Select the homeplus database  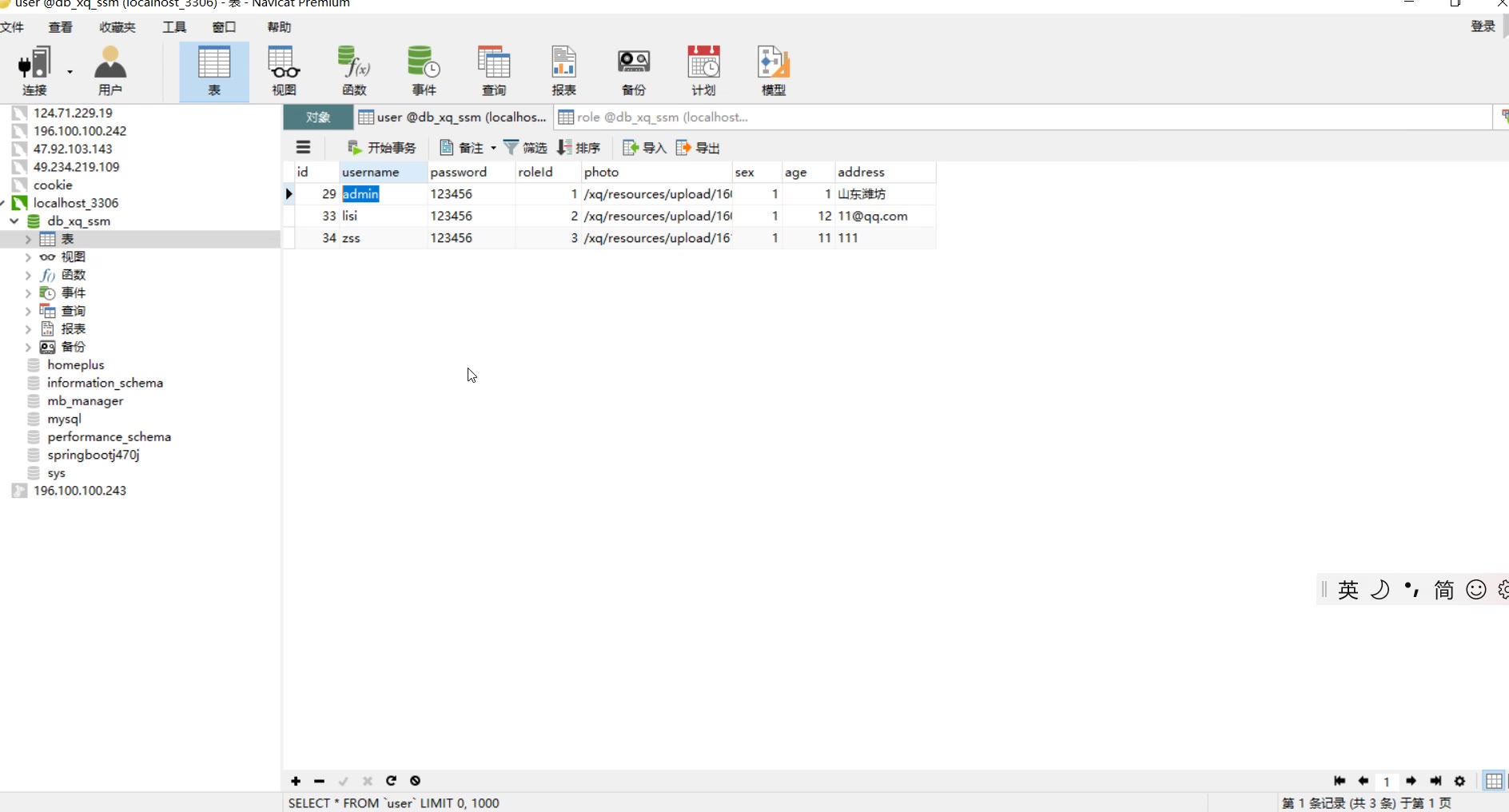[x=76, y=364]
